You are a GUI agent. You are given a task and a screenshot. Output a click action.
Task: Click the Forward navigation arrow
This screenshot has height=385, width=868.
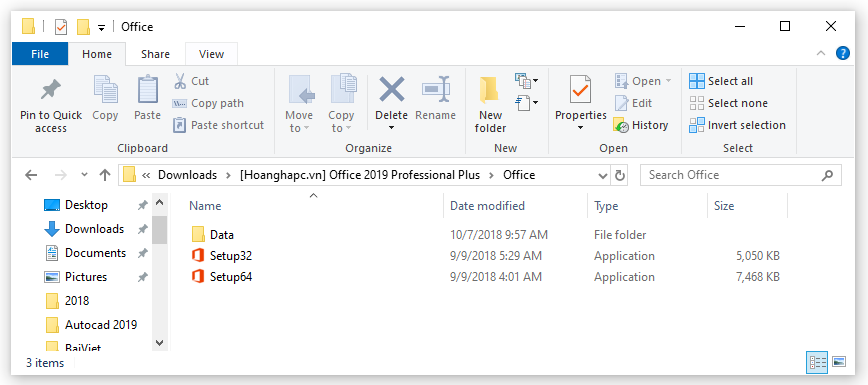61,175
